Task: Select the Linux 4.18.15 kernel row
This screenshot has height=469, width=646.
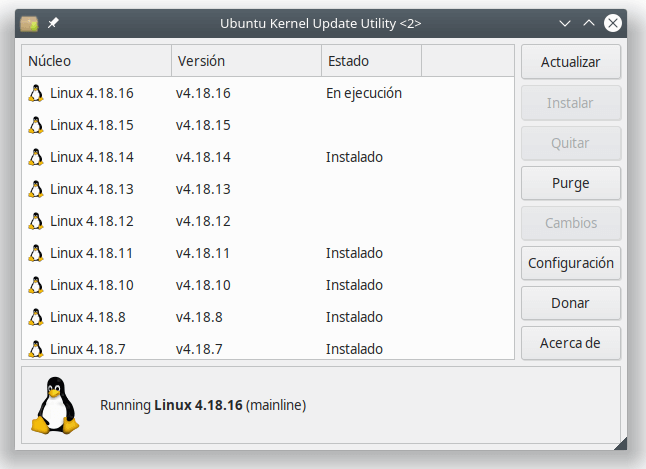Action: (x=268, y=125)
